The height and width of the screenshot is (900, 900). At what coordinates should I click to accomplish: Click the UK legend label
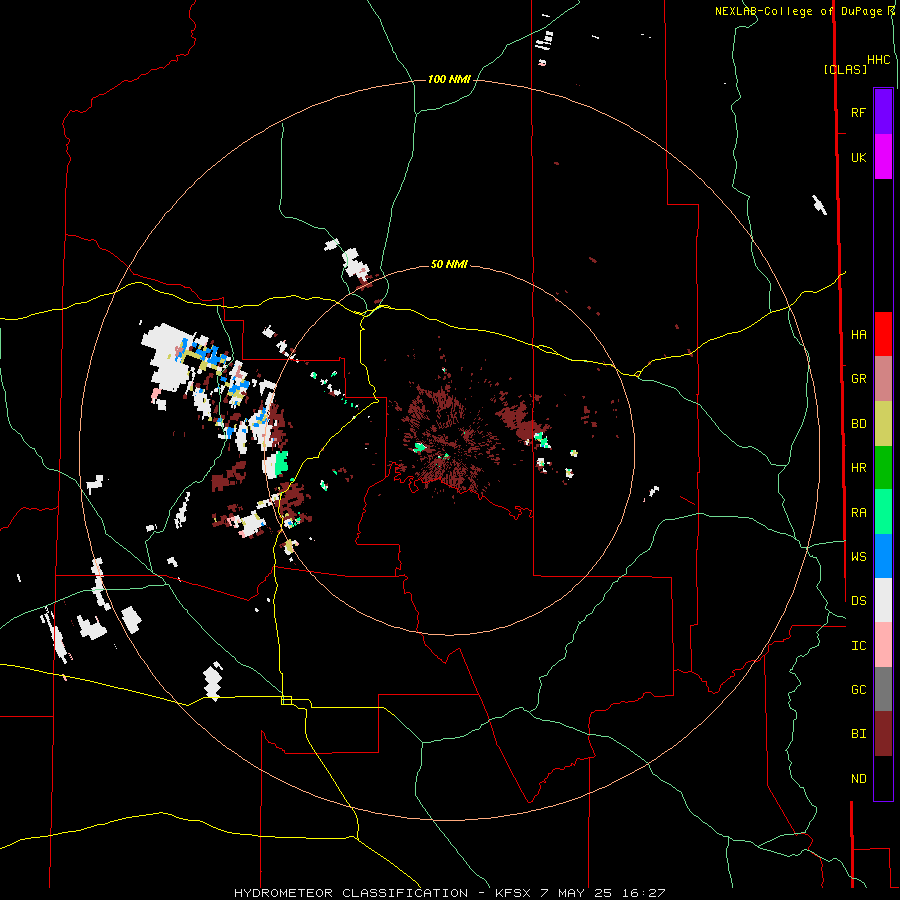coord(858,157)
